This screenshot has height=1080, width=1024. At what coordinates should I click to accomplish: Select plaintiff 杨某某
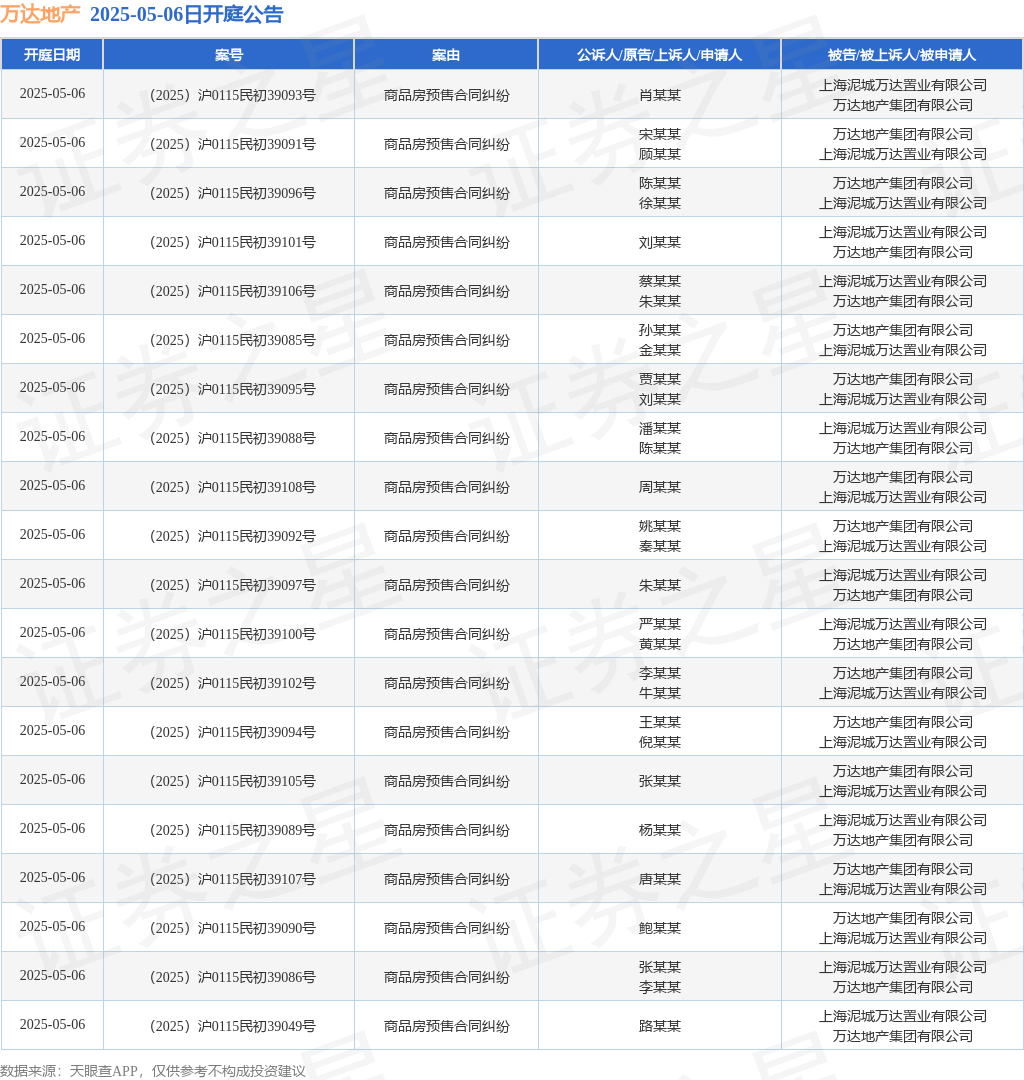click(660, 829)
